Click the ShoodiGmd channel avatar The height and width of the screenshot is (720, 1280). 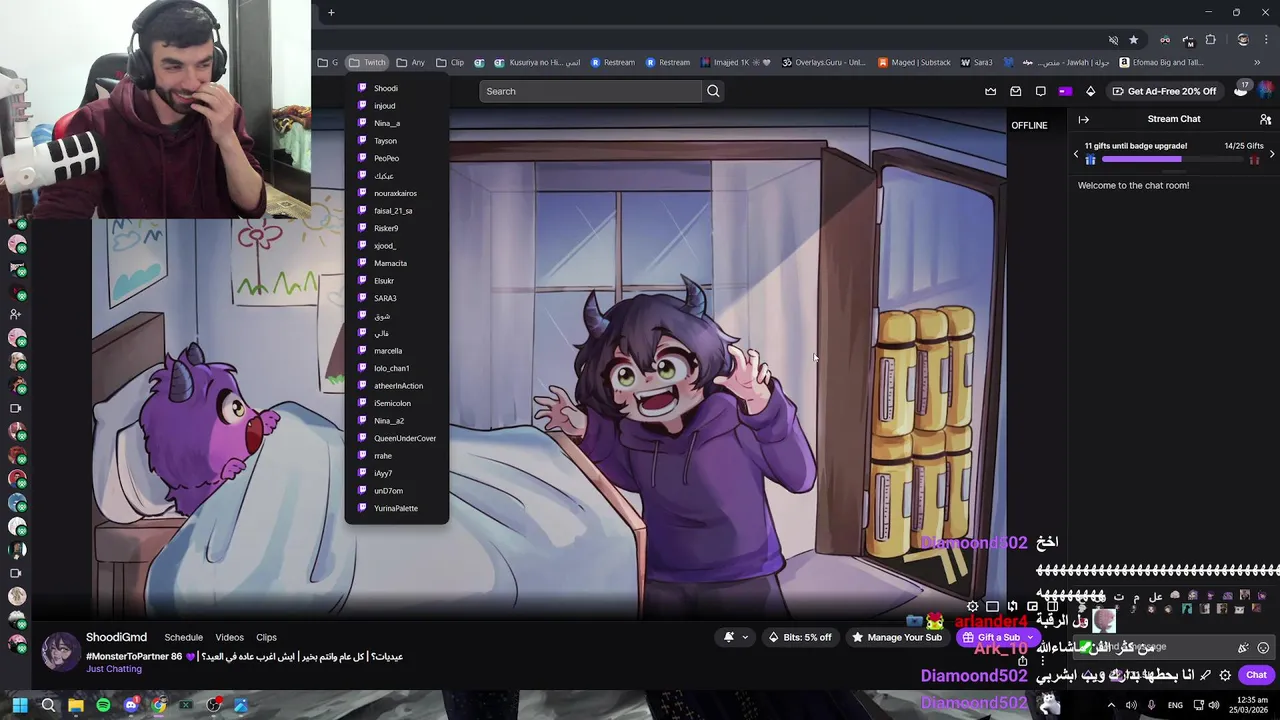[x=61, y=651]
